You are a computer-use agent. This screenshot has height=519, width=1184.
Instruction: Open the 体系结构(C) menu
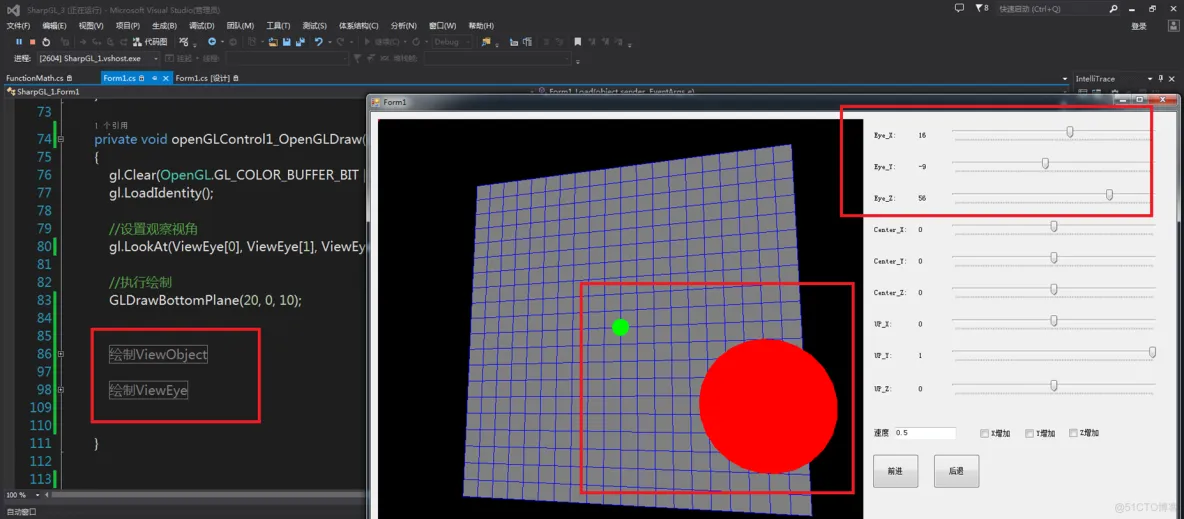coord(359,26)
